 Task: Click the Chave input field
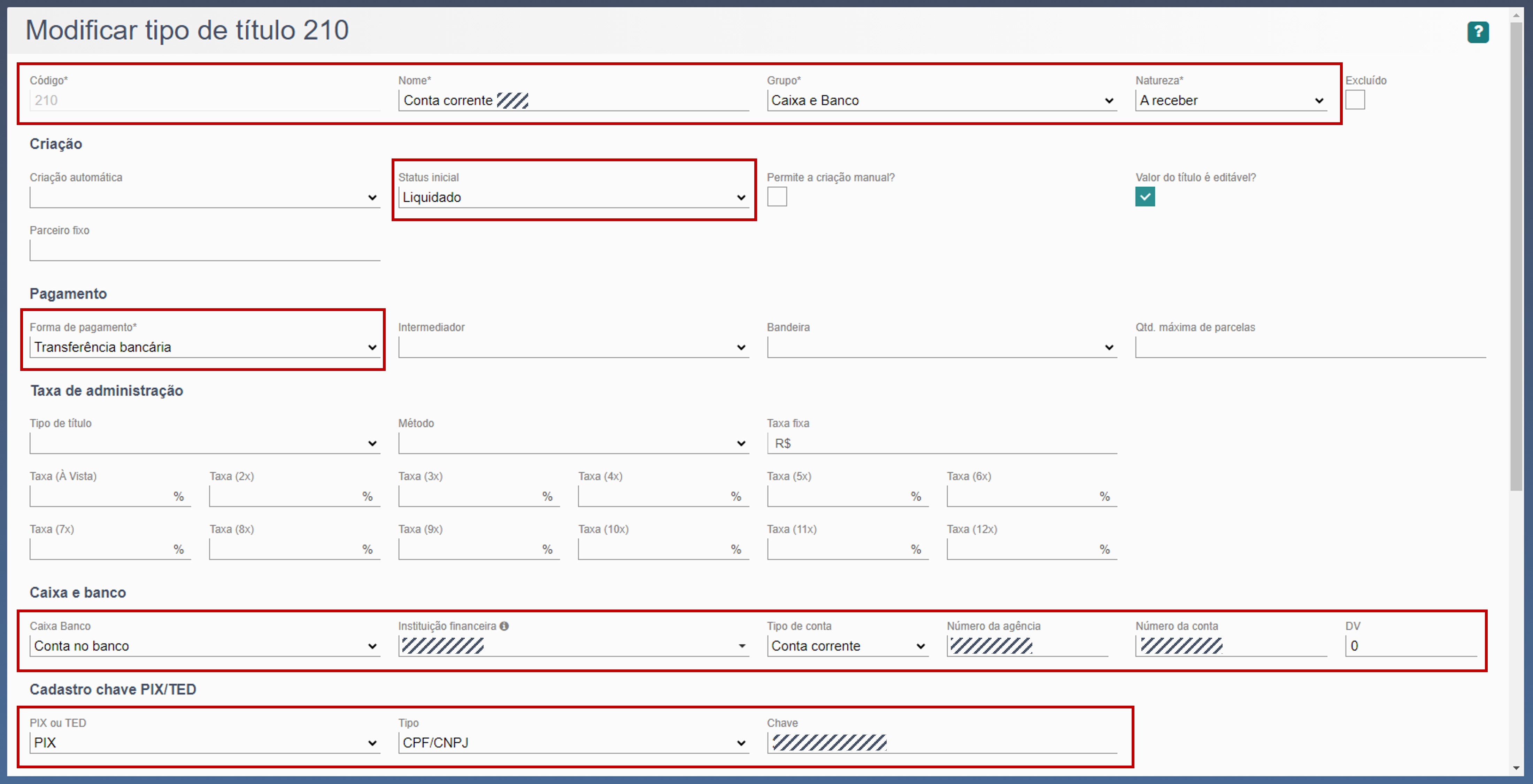coord(1000,743)
